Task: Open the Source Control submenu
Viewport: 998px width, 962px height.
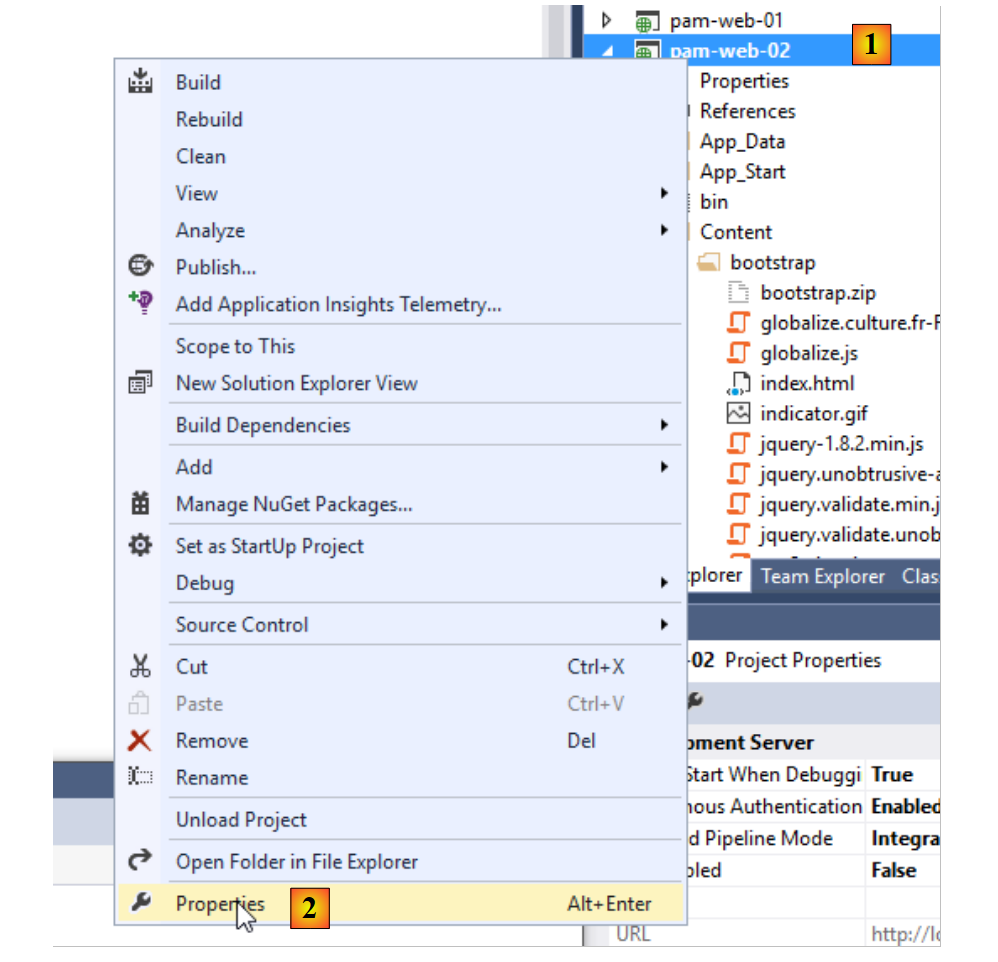Action: [x=664, y=625]
